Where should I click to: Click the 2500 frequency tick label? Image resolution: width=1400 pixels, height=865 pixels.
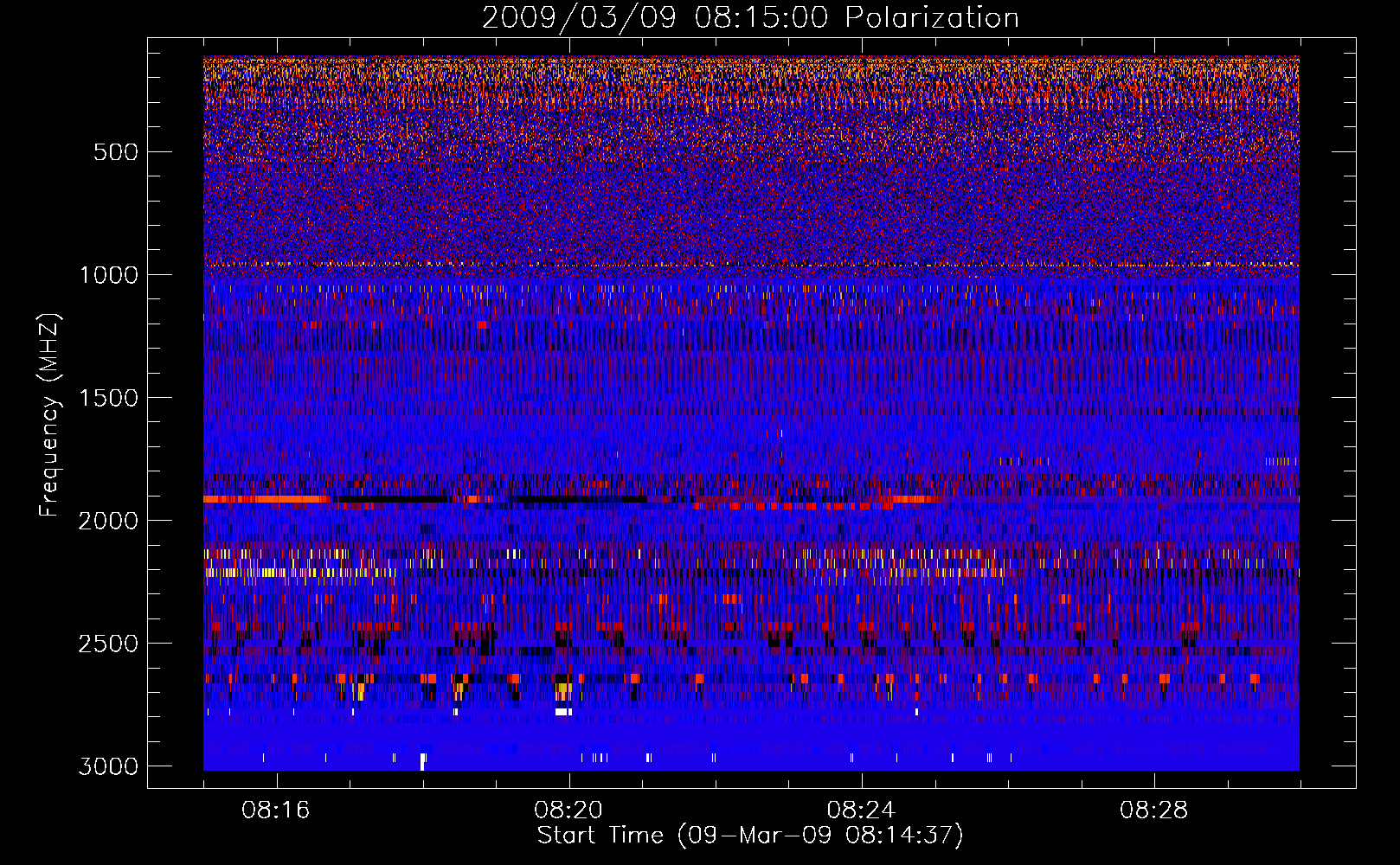click(x=108, y=644)
